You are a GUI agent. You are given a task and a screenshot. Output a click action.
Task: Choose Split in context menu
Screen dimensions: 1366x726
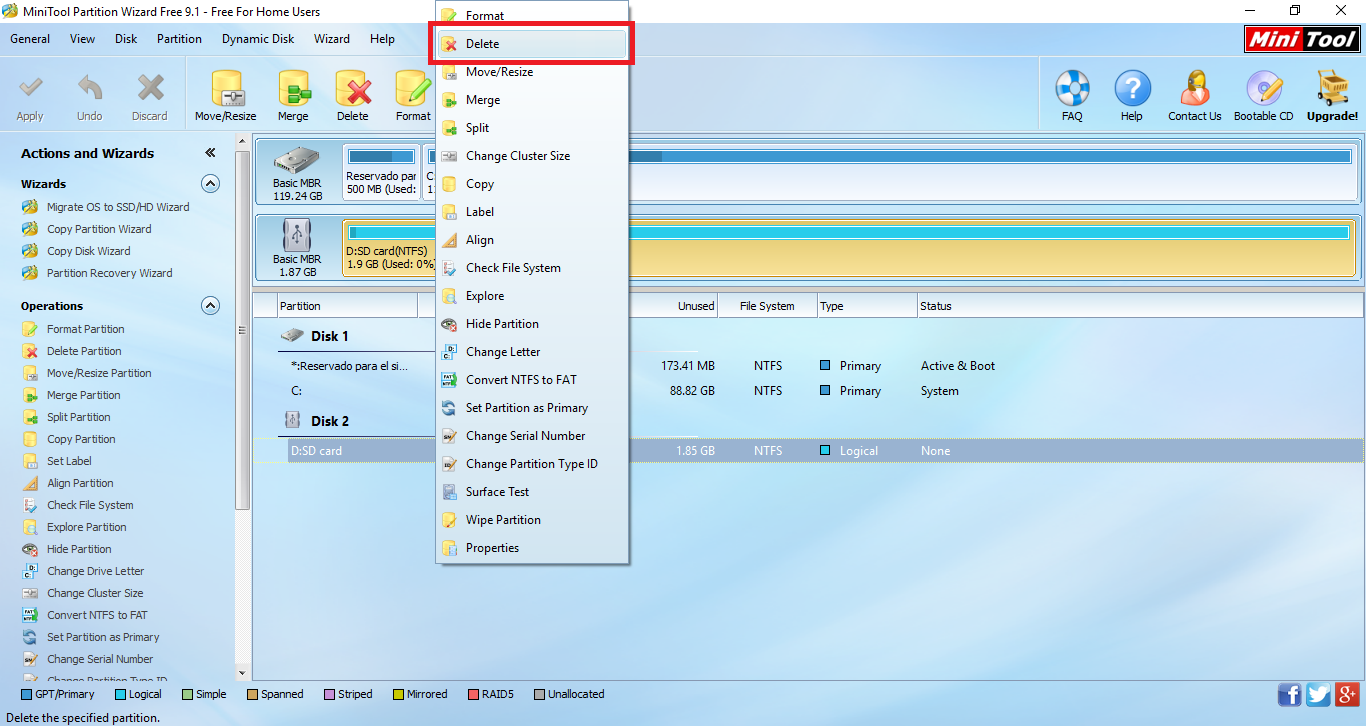tap(532, 128)
